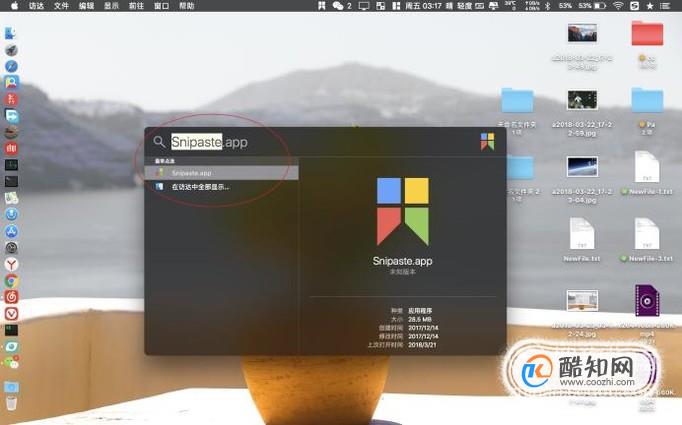Click the Spotlight magnifying glass icon
This screenshot has width=682, height=425.
(159, 142)
